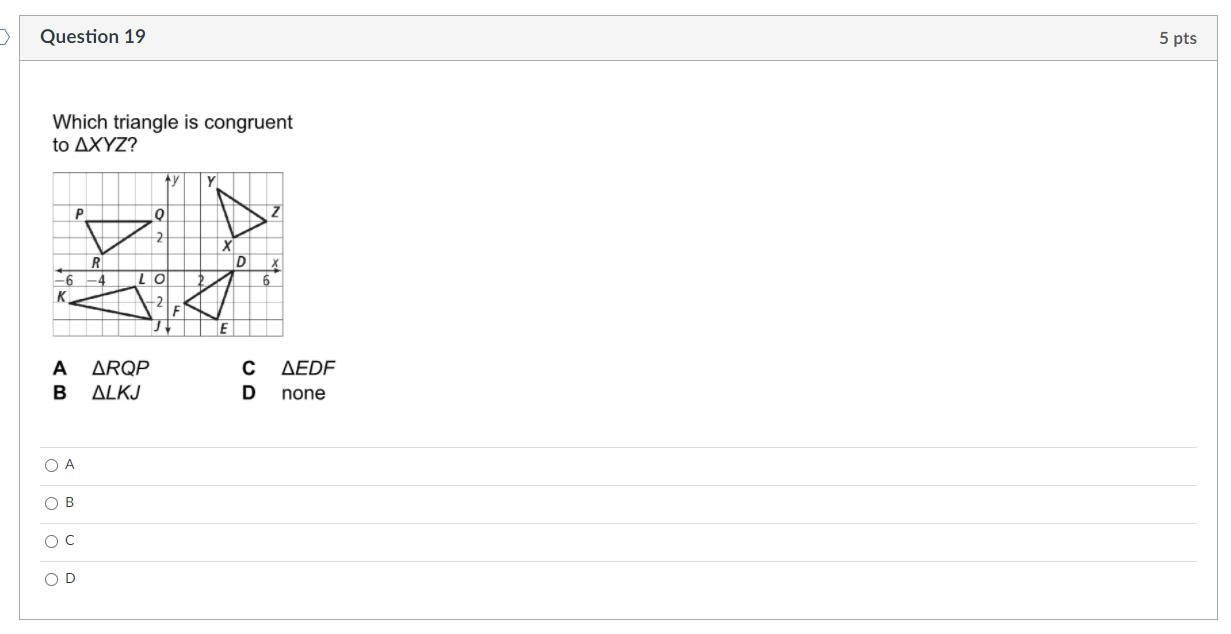Click the 5 pts score label
The image size is (1231, 634).
pyautogui.click(x=1177, y=38)
